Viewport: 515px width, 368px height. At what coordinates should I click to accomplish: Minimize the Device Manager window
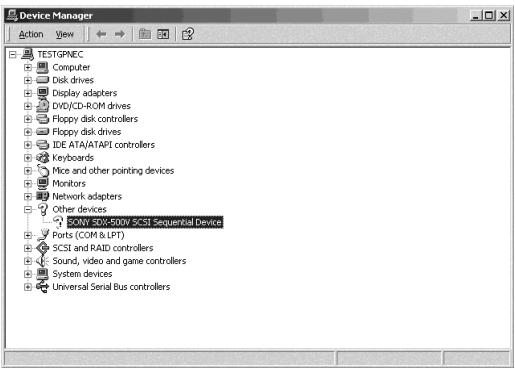point(475,15)
